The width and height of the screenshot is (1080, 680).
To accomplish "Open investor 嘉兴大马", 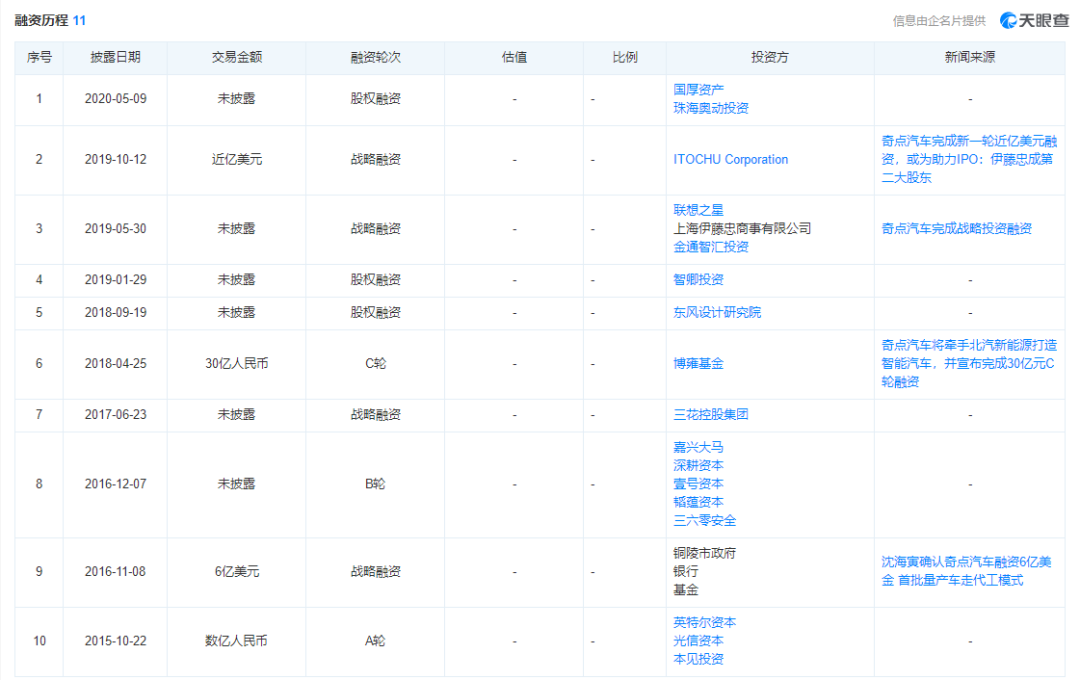I will coord(698,447).
